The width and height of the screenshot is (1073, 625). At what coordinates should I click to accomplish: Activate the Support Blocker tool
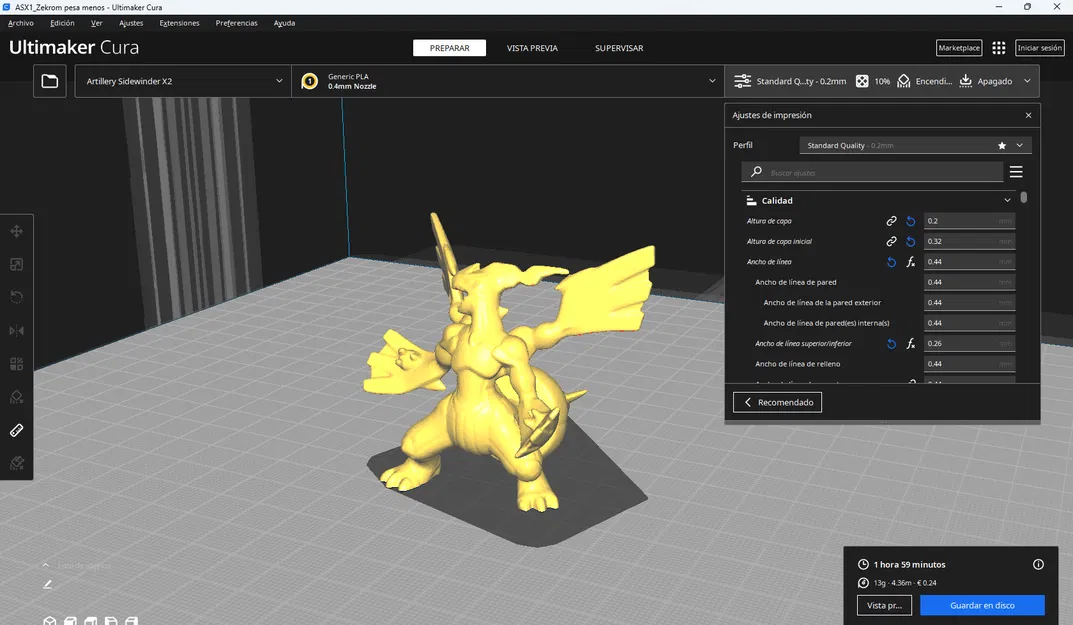[x=16, y=396]
